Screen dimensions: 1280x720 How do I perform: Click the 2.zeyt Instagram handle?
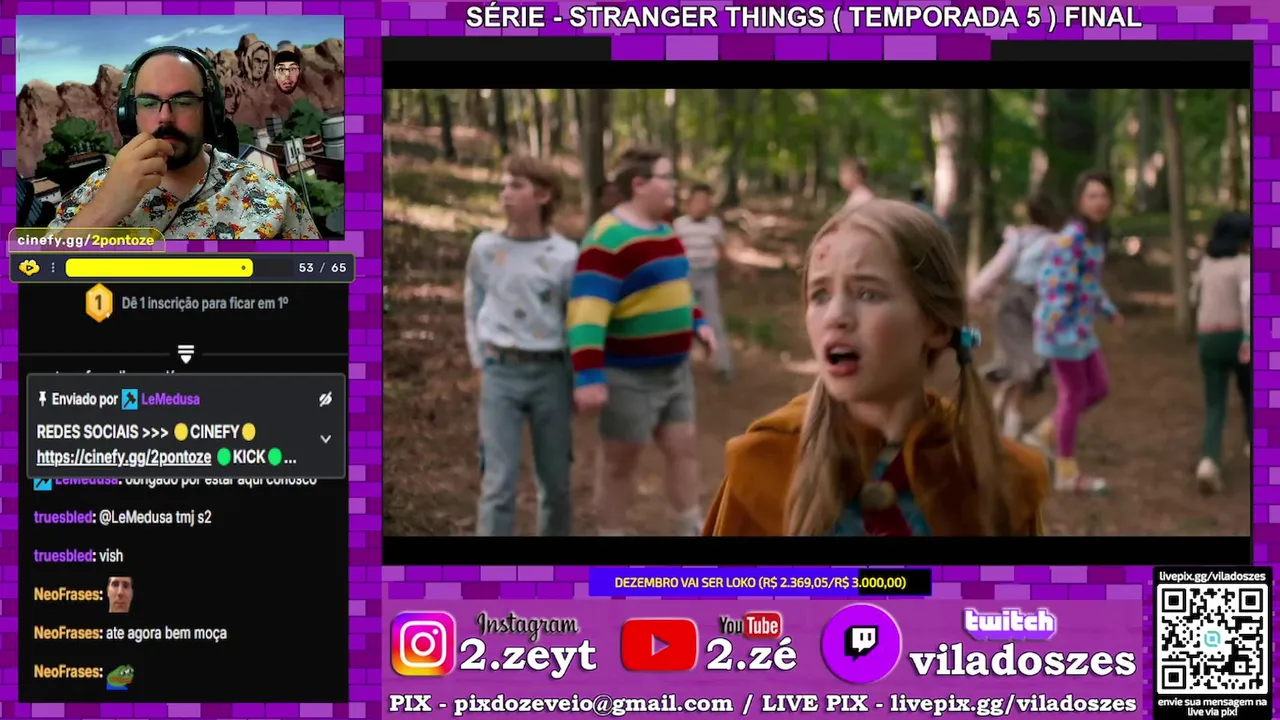(x=528, y=656)
